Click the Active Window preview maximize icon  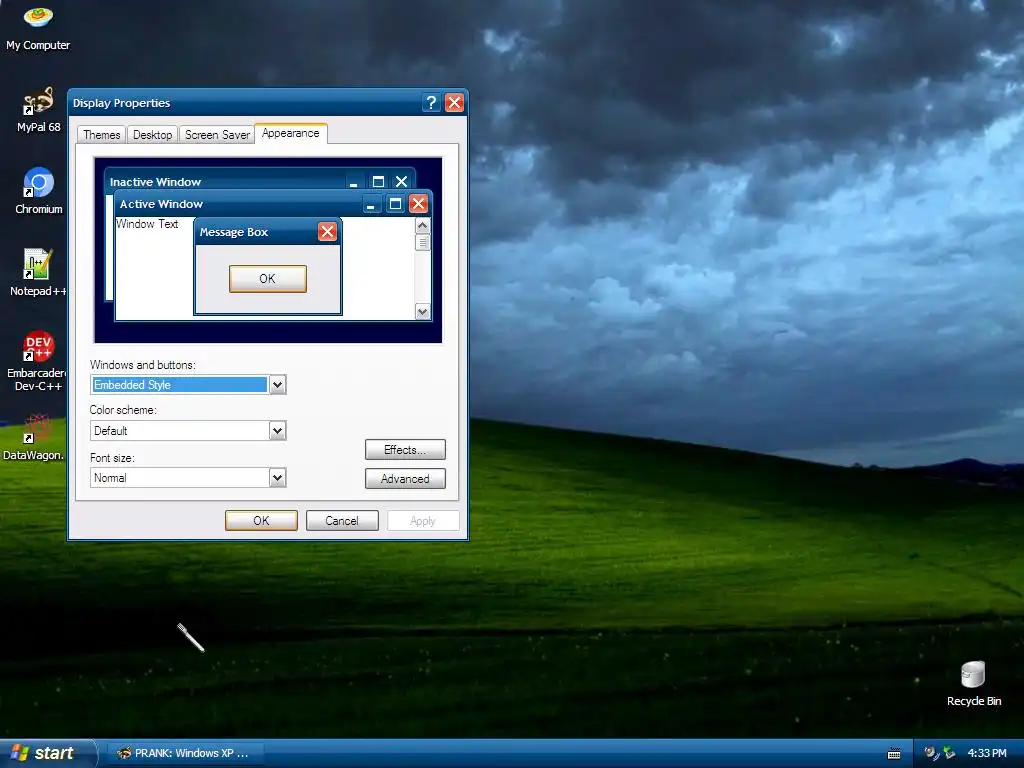point(395,204)
